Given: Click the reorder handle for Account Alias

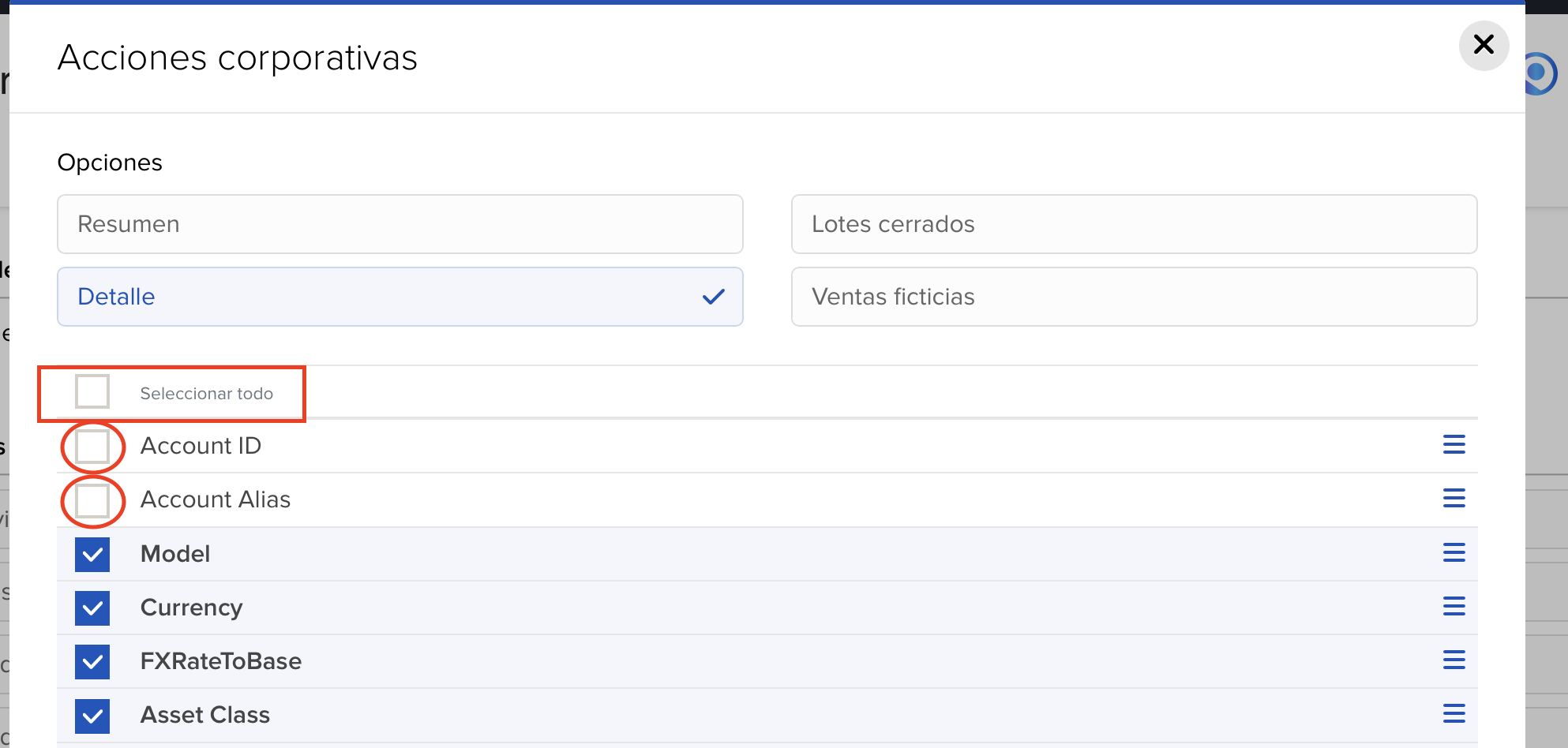Looking at the screenshot, I should tap(1454, 499).
